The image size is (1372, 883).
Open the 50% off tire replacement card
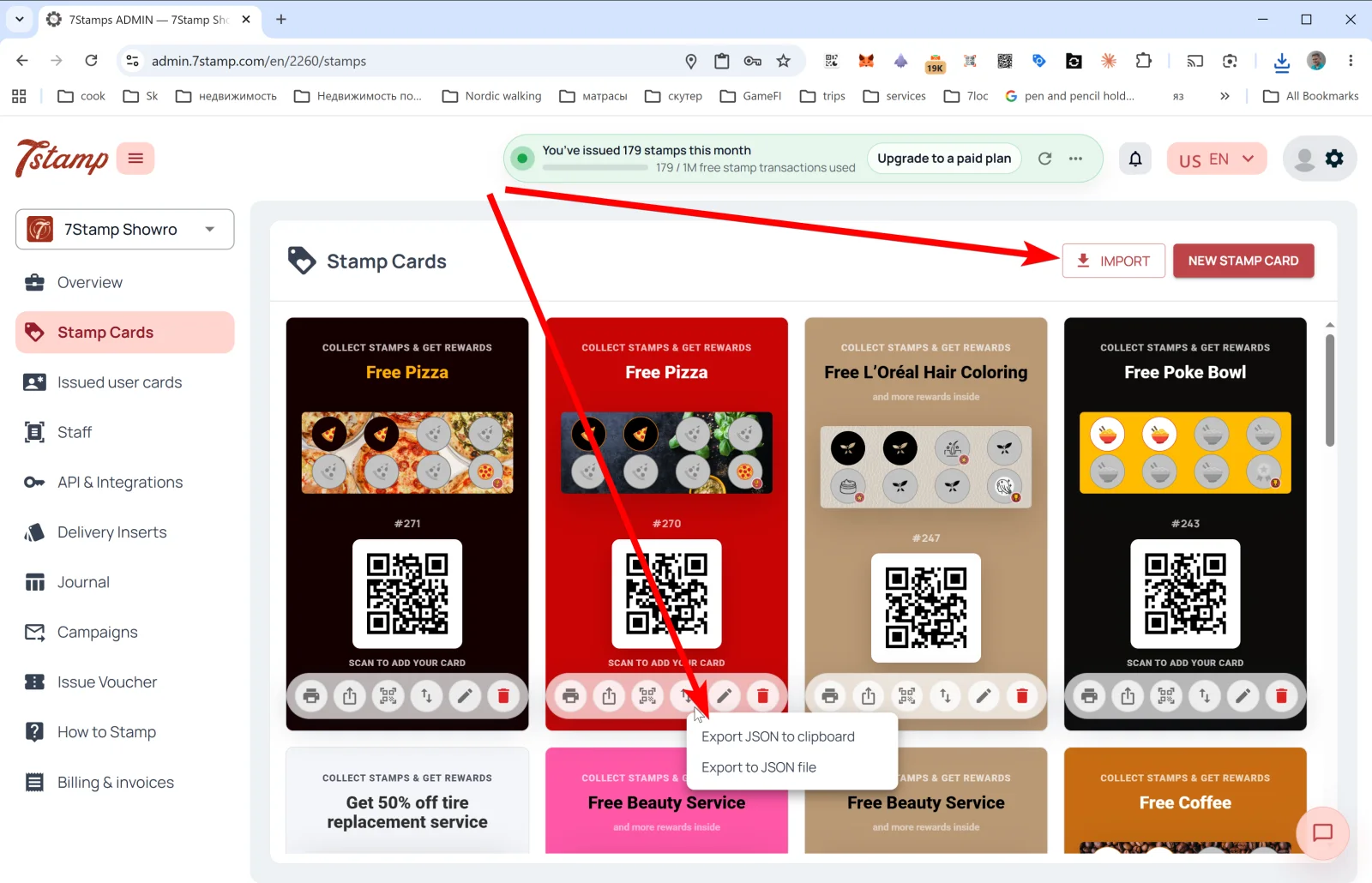click(x=407, y=801)
